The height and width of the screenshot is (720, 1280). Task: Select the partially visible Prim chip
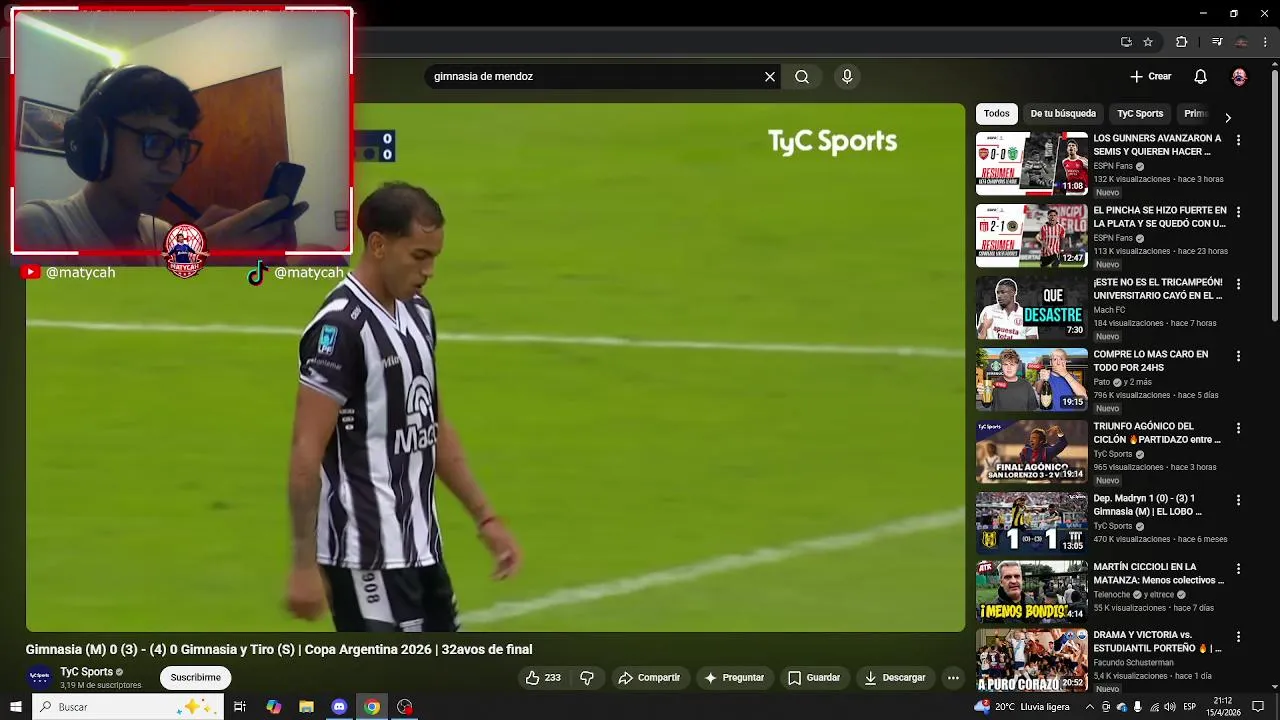click(1196, 114)
